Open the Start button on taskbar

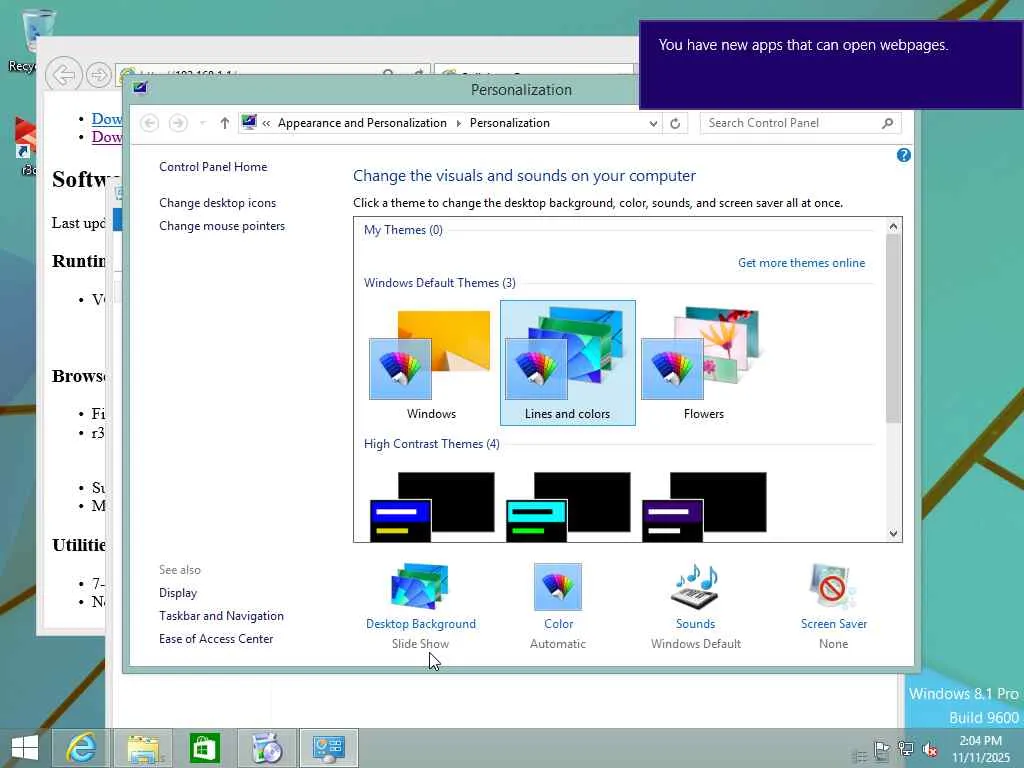click(25, 748)
